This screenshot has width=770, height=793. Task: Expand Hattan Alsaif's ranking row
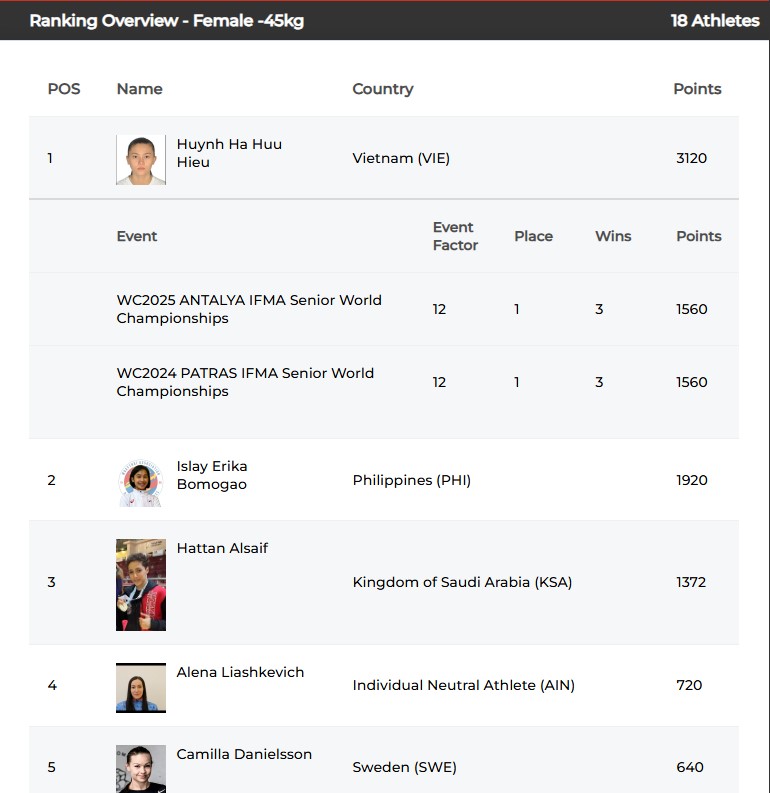[384, 583]
